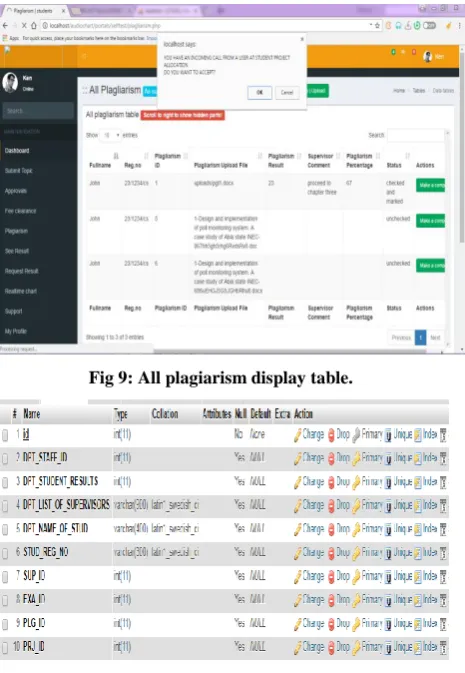Click the Drop icon for the DFT_STAFF_ID row

(331, 459)
